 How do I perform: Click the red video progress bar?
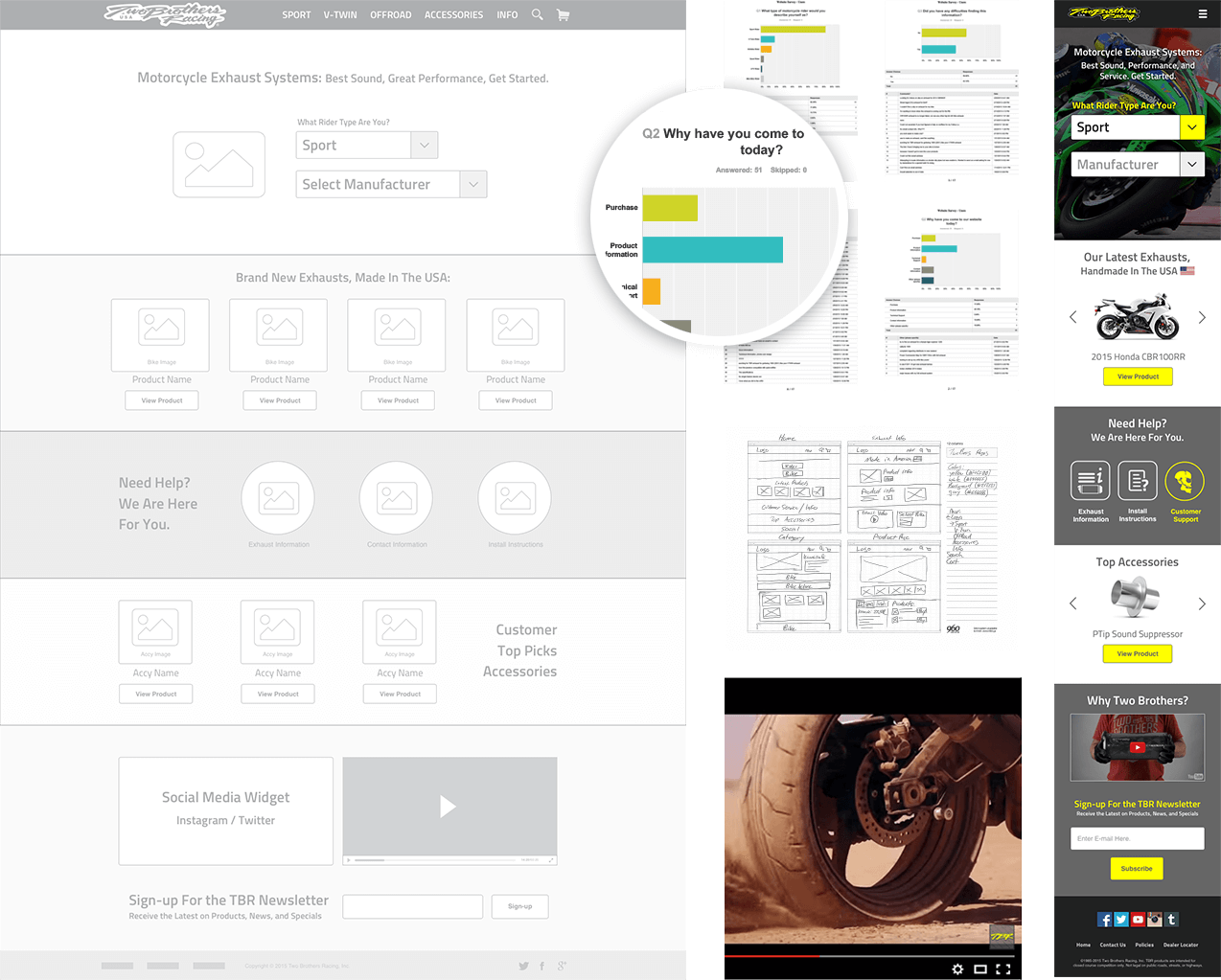[x=772, y=955]
